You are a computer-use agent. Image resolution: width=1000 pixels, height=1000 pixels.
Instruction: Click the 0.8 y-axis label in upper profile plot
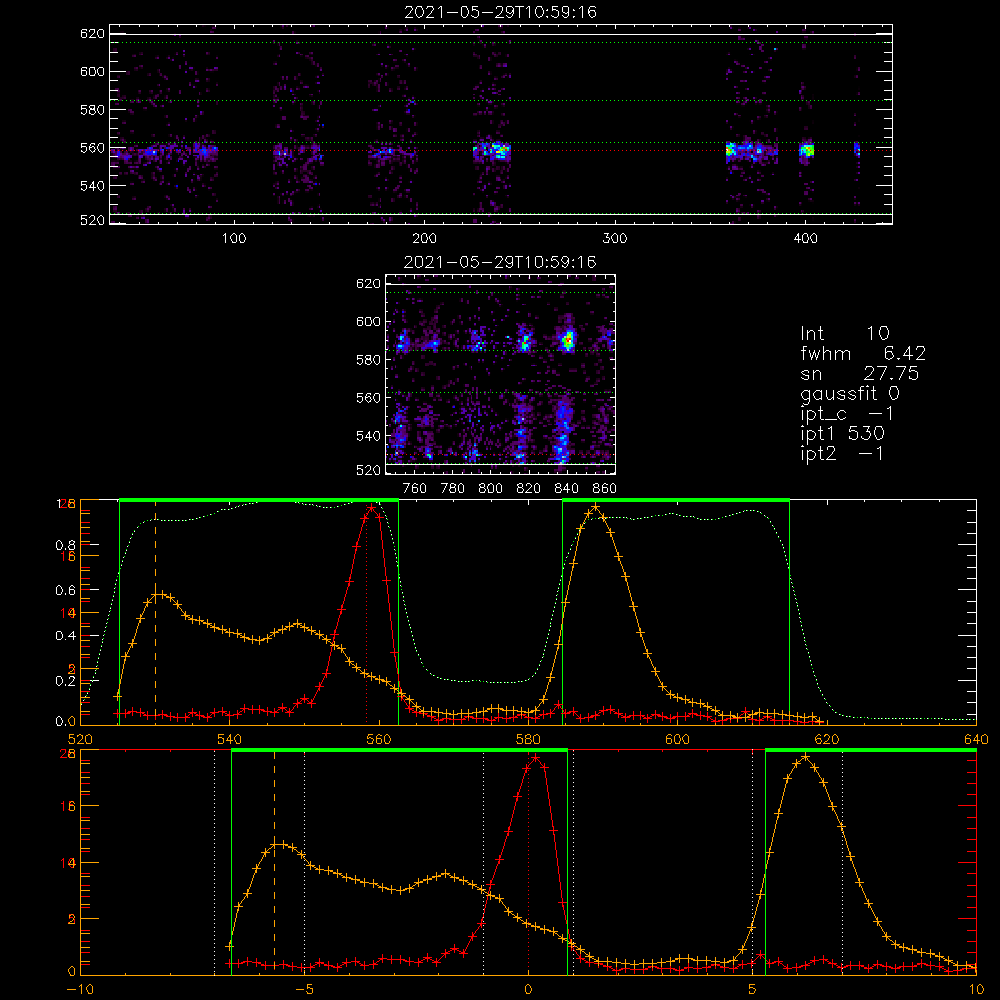coord(64,545)
